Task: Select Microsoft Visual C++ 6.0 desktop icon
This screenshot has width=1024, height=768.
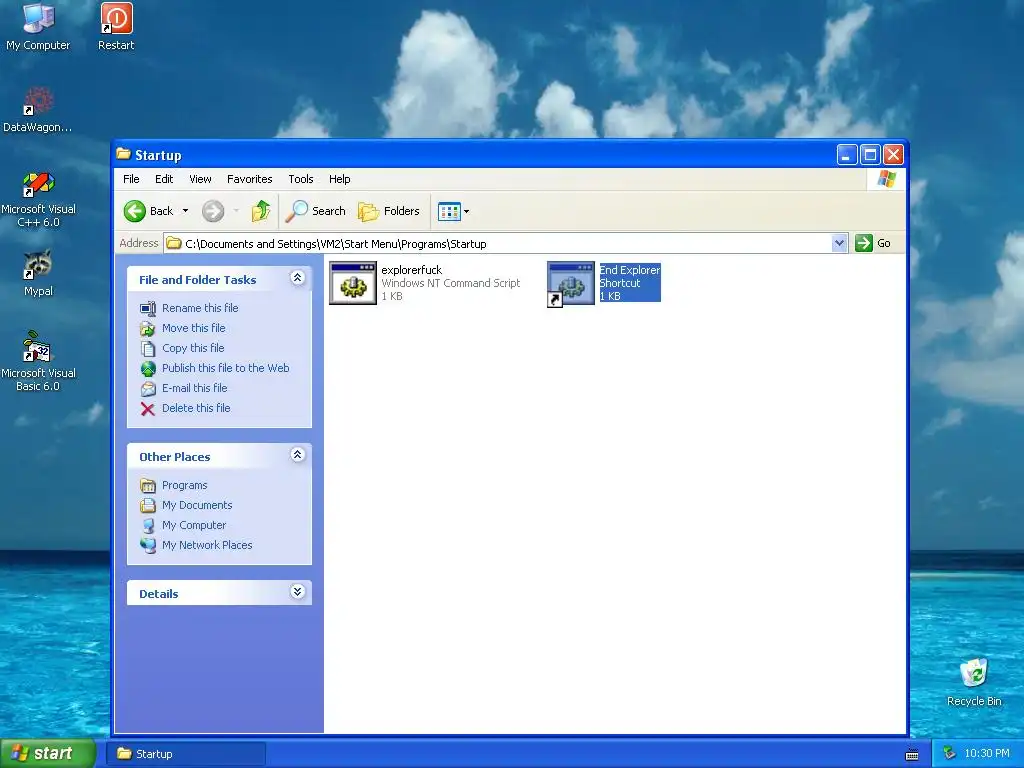Action: pyautogui.click(x=38, y=199)
